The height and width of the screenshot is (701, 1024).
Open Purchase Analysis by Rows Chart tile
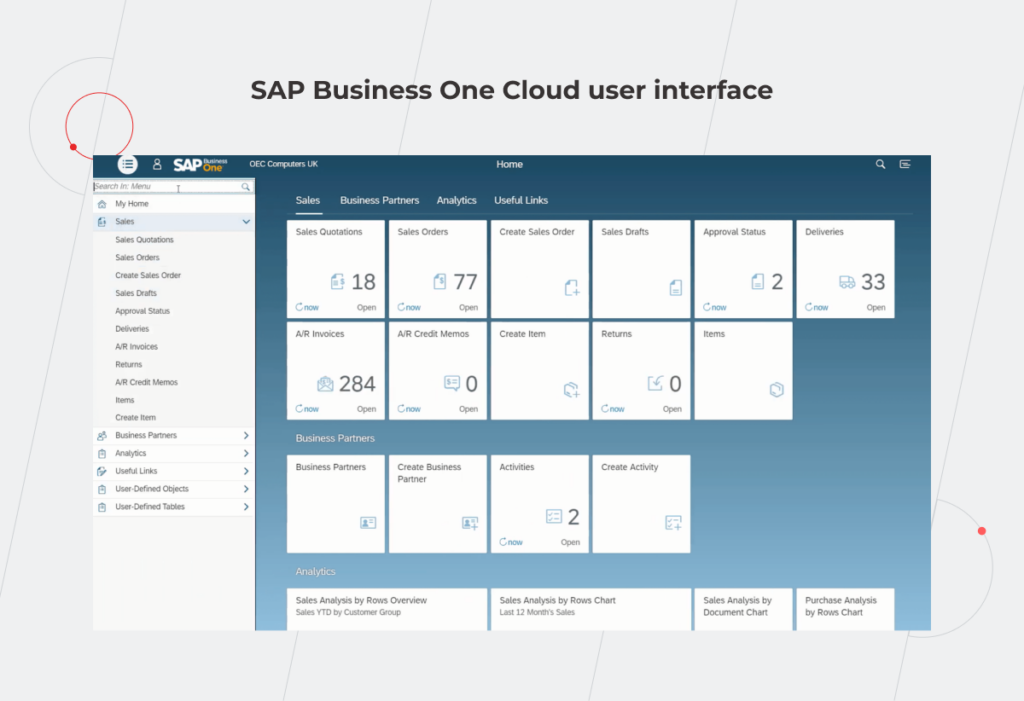tap(845, 610)
